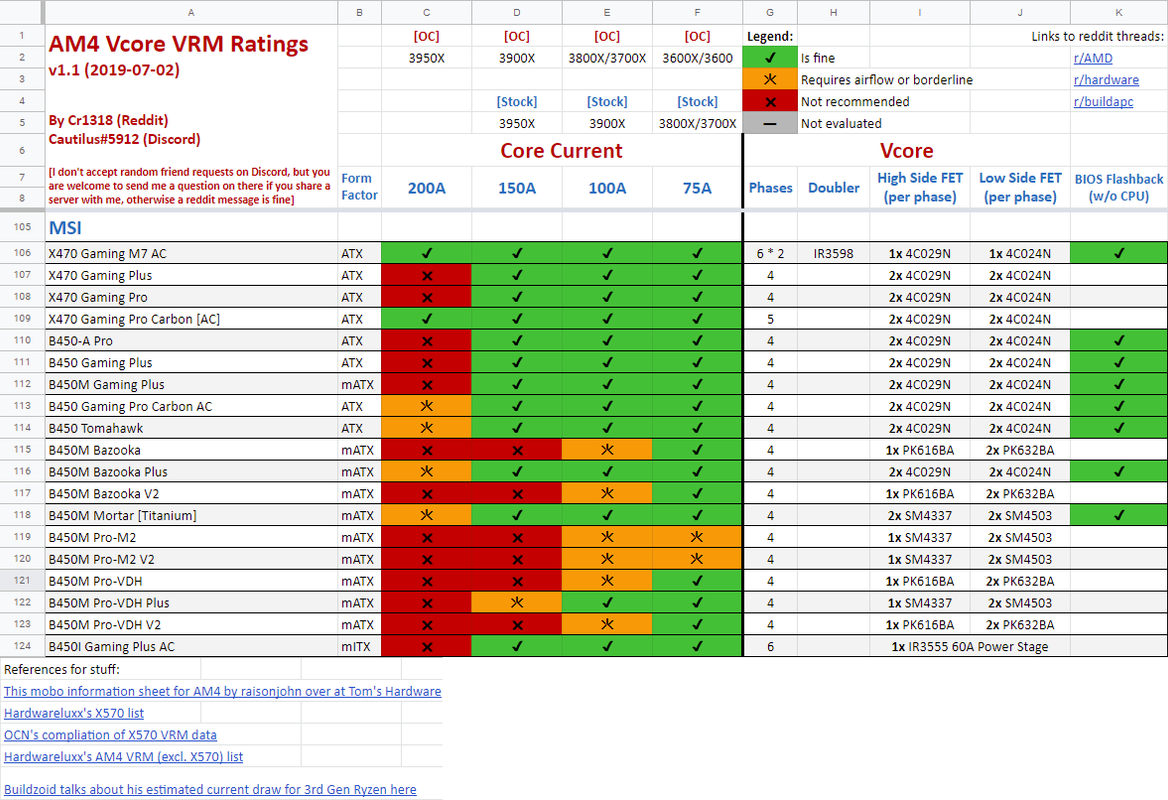Screen dimensions: 1168x800
Task: Click the orange legend swatch for 'Requires airflow'
Action: click(x=769, y=80)
